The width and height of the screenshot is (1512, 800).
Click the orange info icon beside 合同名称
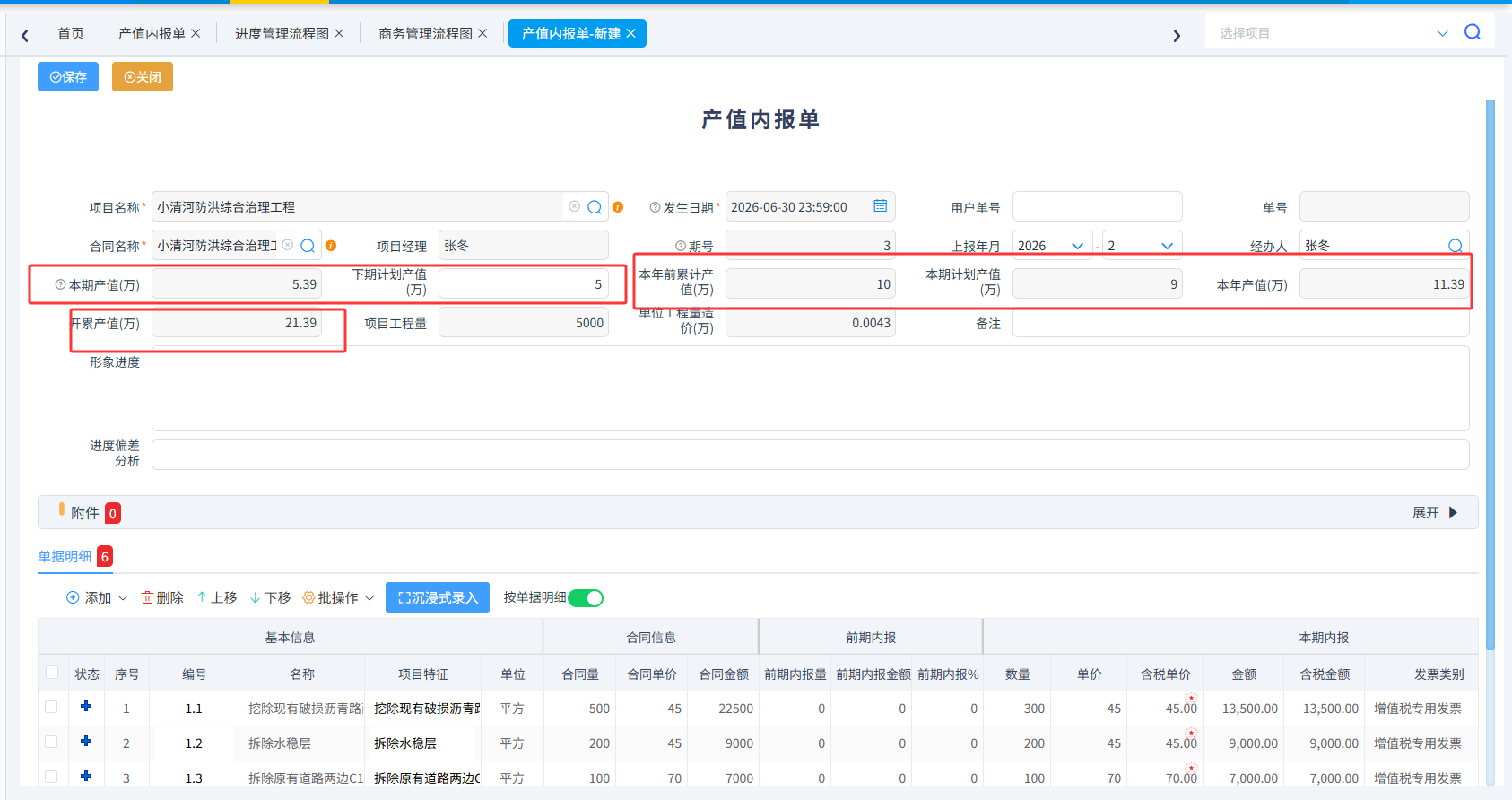[331, 246]
